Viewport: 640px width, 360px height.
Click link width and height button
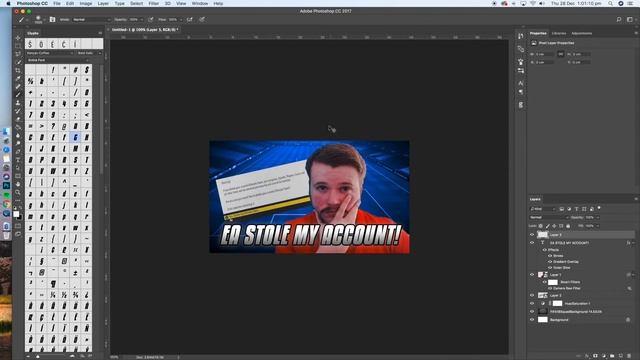560,54
